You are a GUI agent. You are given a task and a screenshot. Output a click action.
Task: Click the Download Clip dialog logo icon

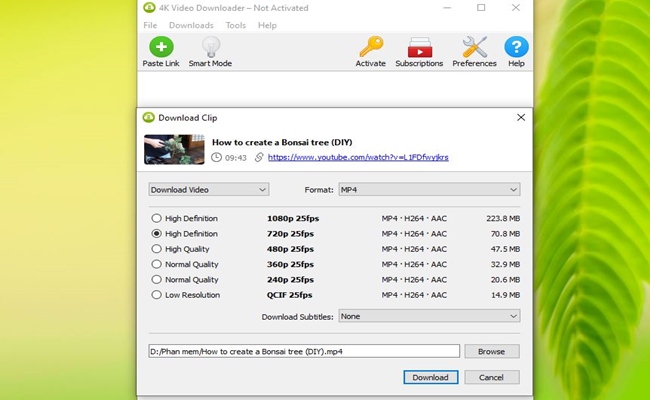tap(148, 117)
